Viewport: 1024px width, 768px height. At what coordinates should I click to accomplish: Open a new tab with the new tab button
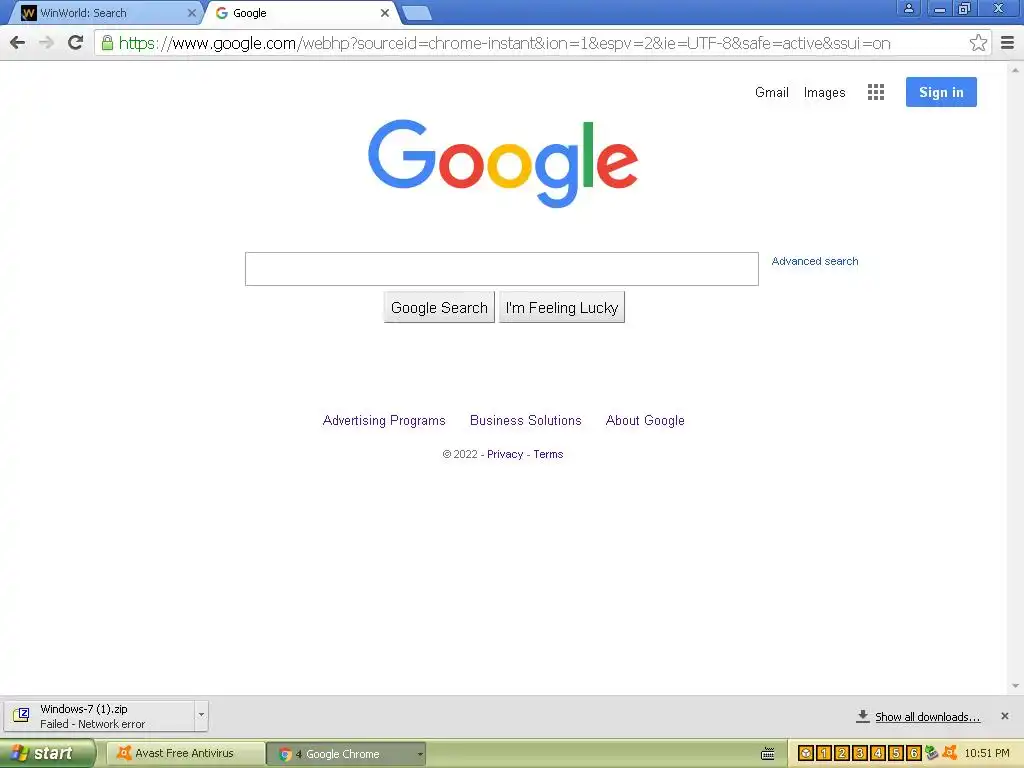416,13
